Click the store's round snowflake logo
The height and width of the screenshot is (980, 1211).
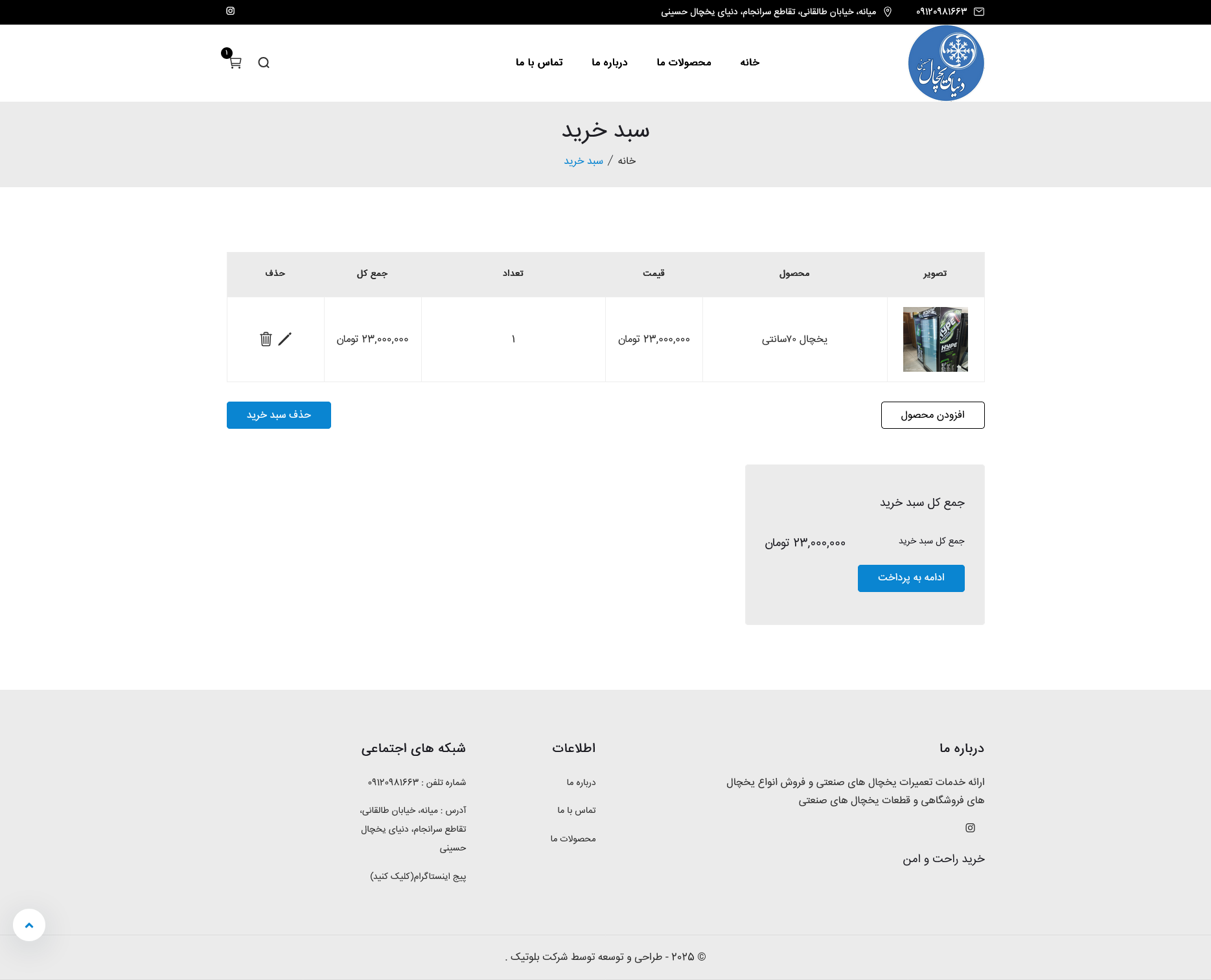(x=946, y=63)
